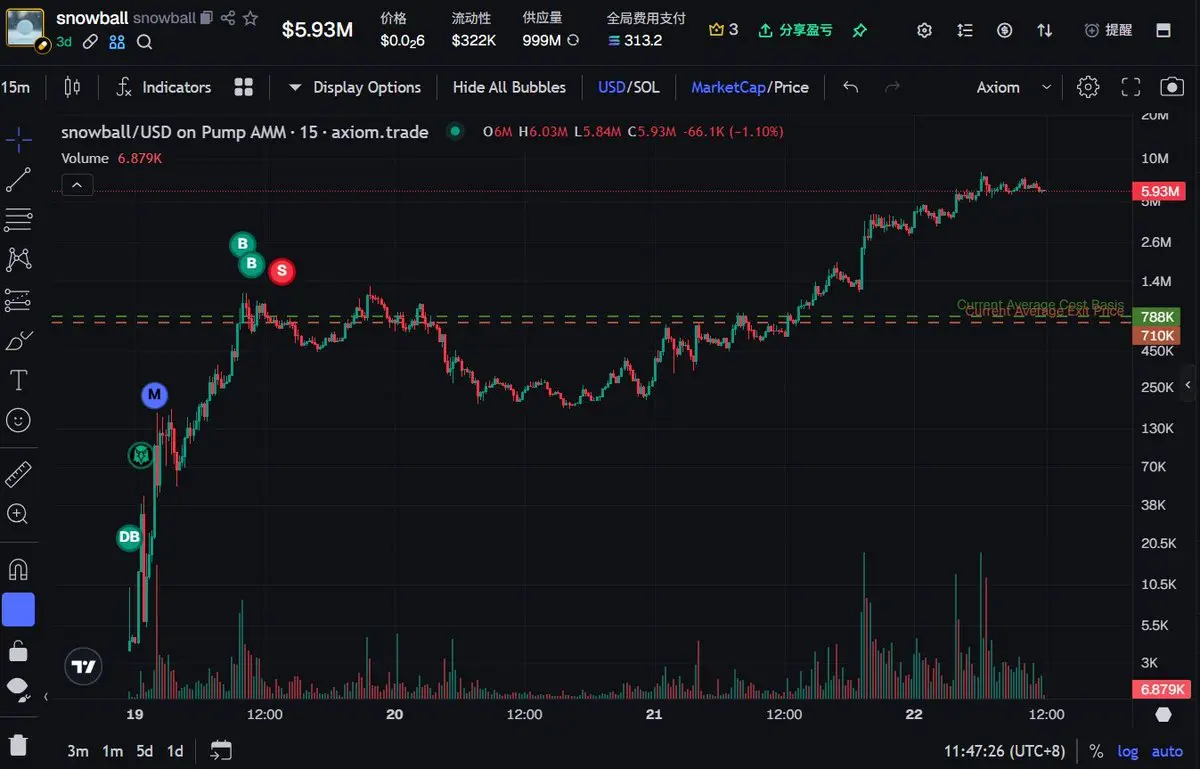Select the 1m date range
Screen dimensions: 1200x769
113,751
